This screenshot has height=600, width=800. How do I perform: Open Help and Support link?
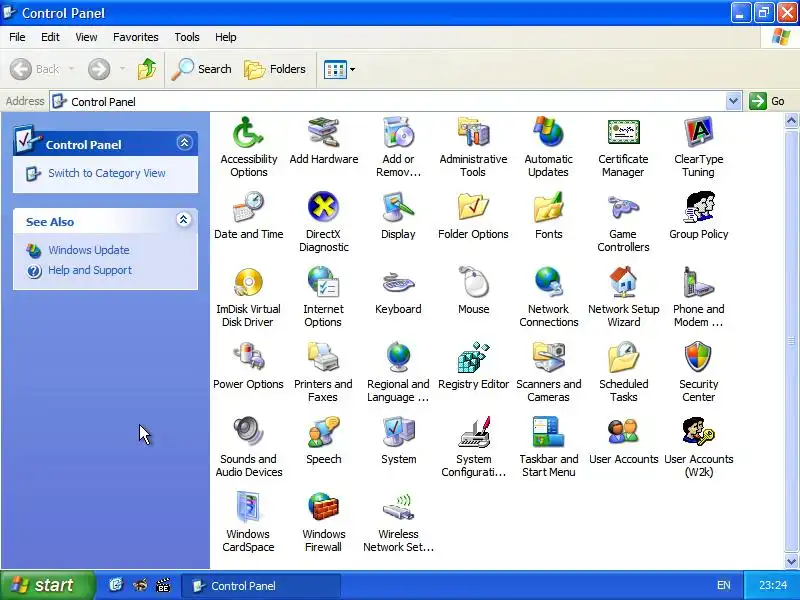click(90, 270)
